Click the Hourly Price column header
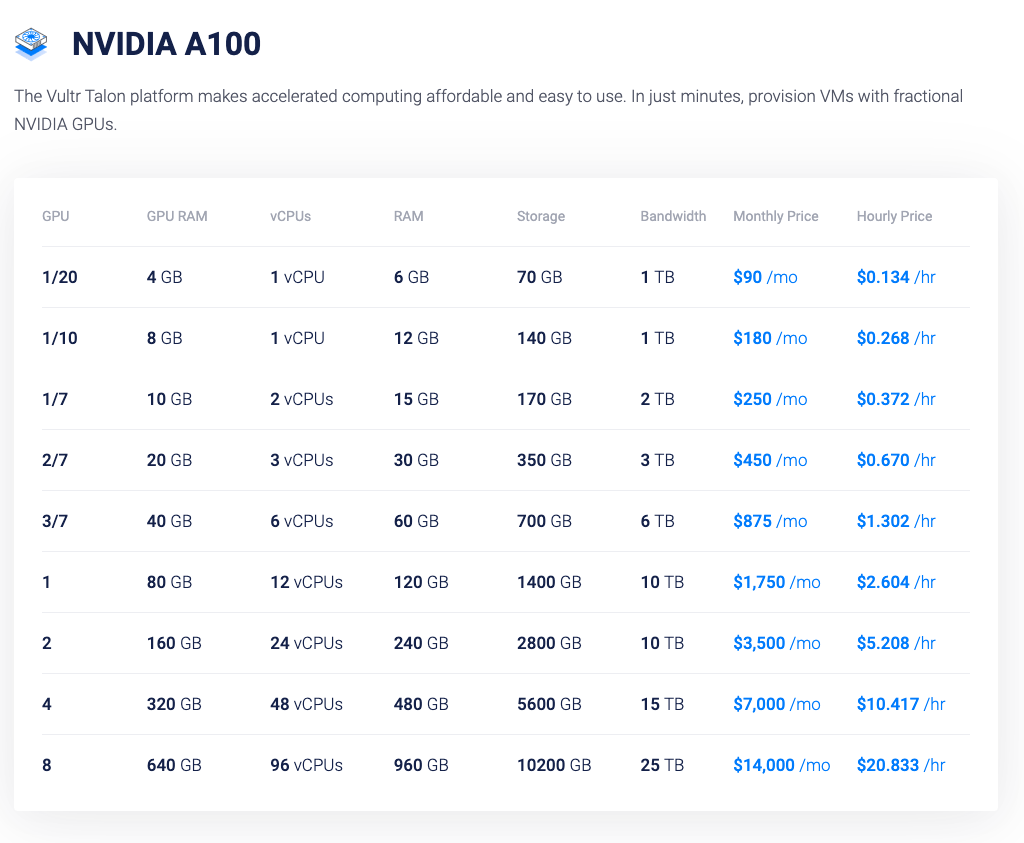Screen dimensions: 1024x843 (x=894, y=216)
